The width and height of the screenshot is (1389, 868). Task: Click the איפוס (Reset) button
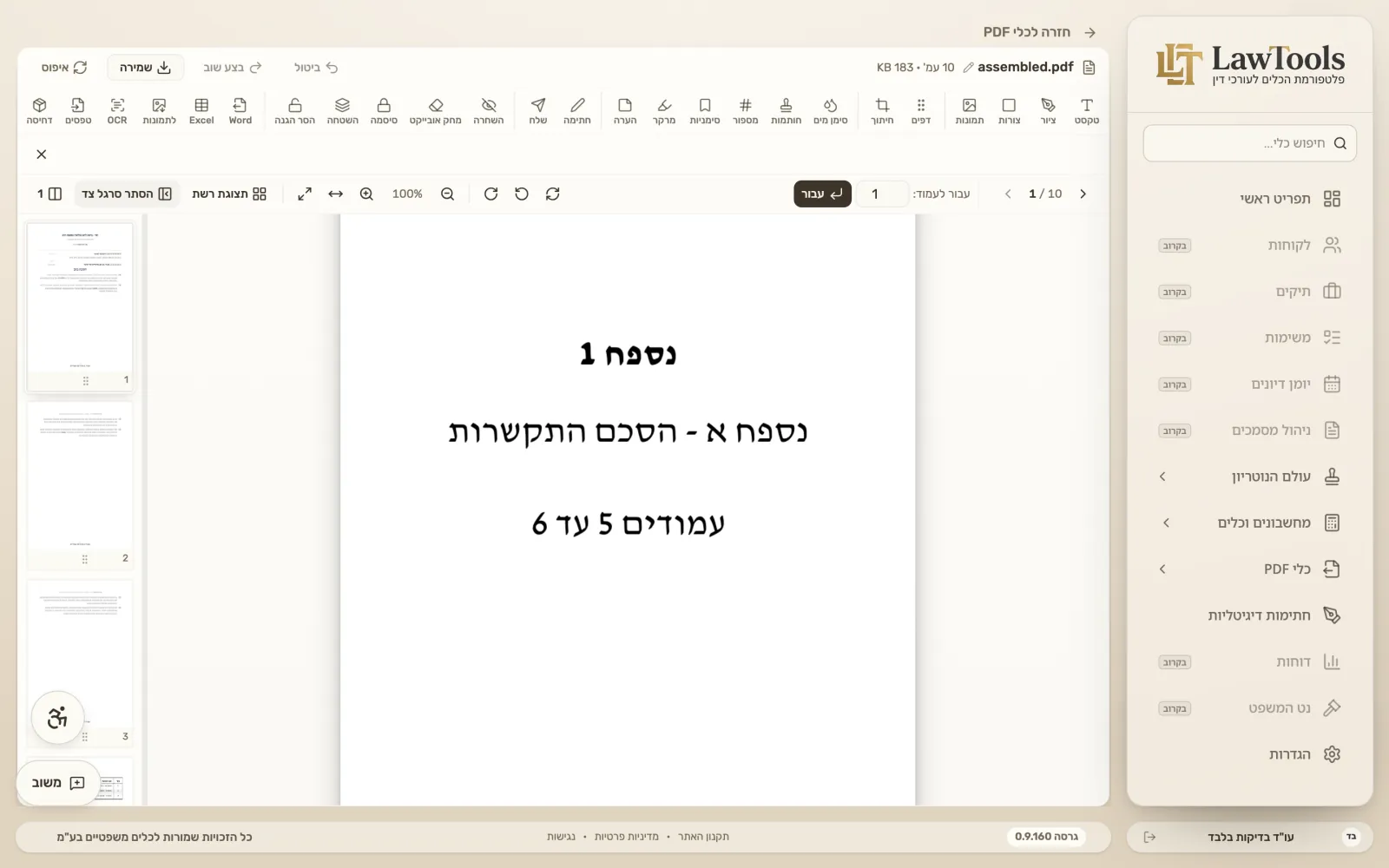64,67
